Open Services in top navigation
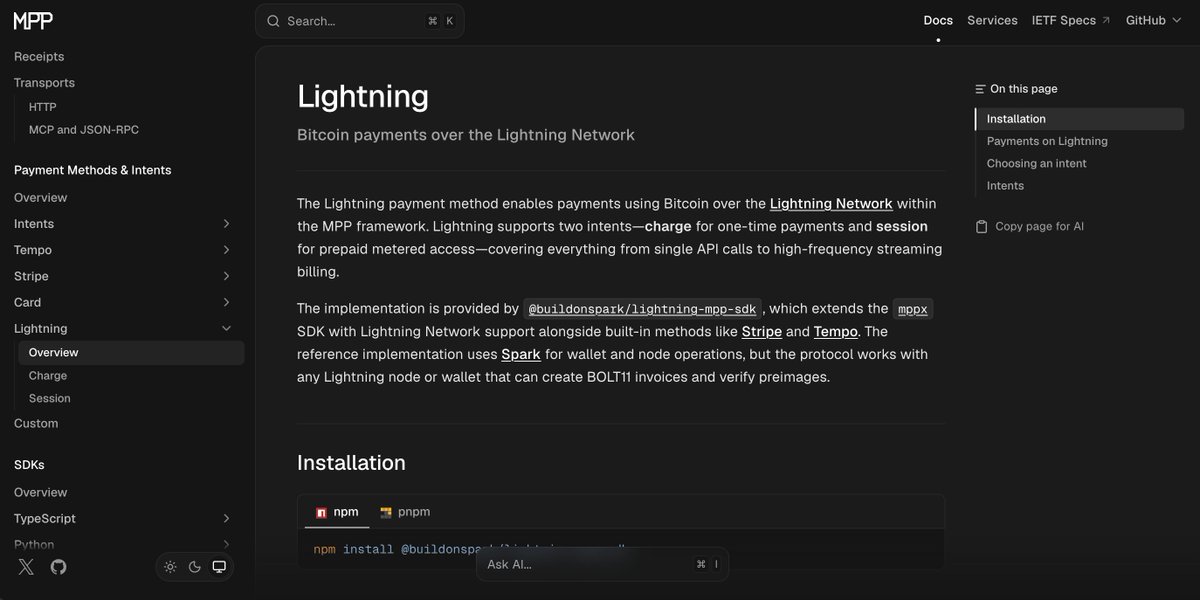Viewport: 1200px width, 600px height. click(x=992, y=20)
